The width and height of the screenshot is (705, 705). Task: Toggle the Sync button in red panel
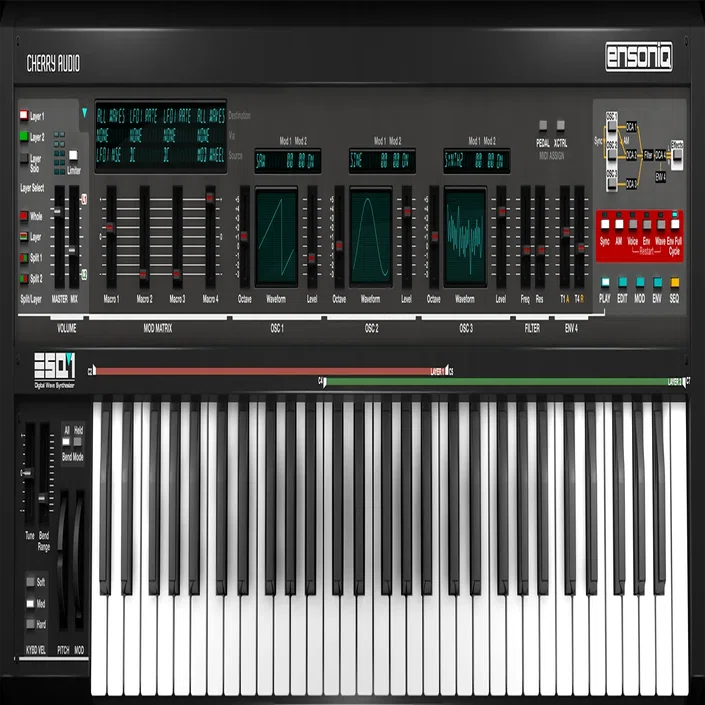coord(605,224)
